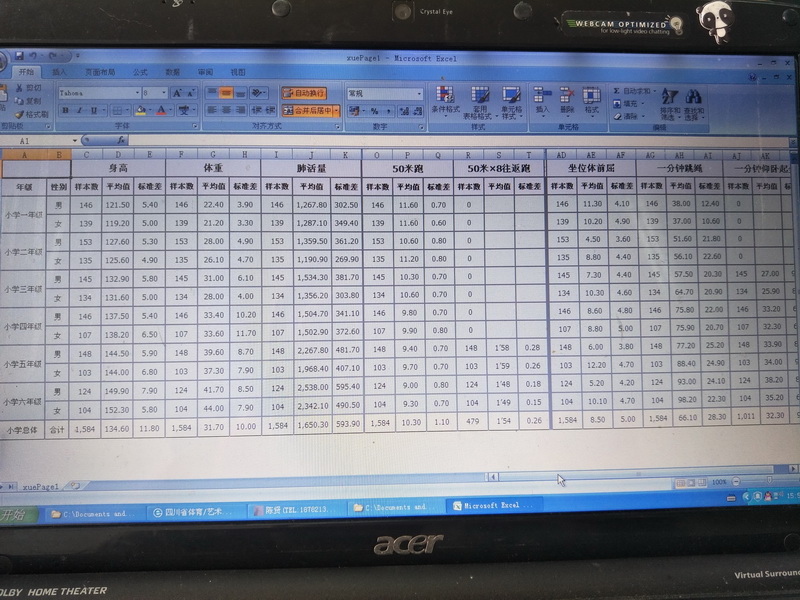Image resolution: width=800 pixels, height=600 pixels.
Task: Switch to the Formulas (公式) ribbon tab
Action: 140,72
